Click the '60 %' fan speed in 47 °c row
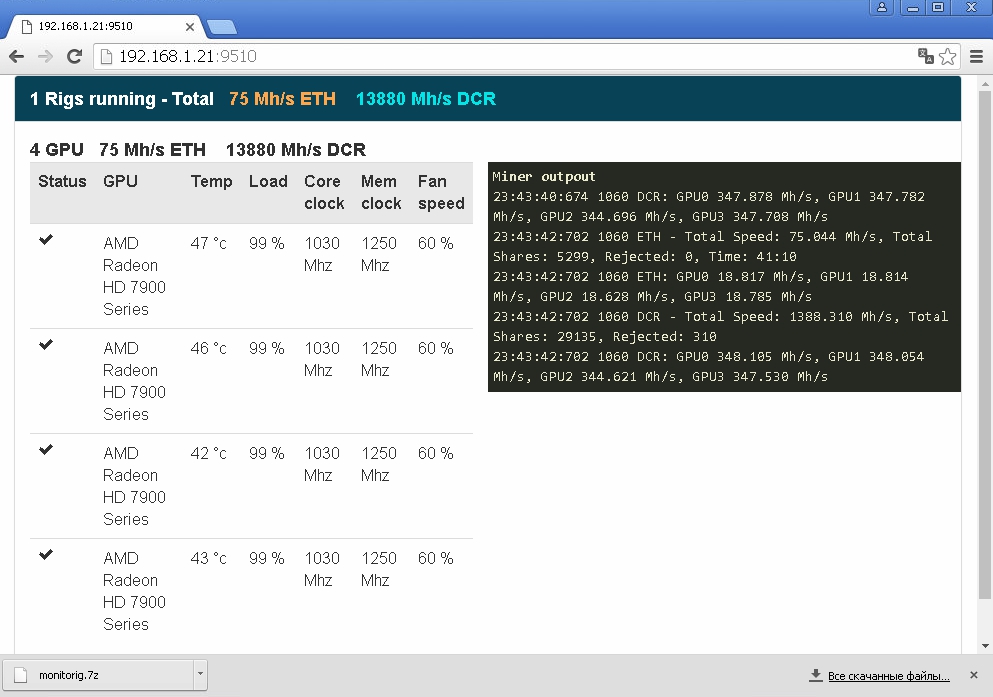The width and height of the screenshot is (993, 697). (436, 243)
